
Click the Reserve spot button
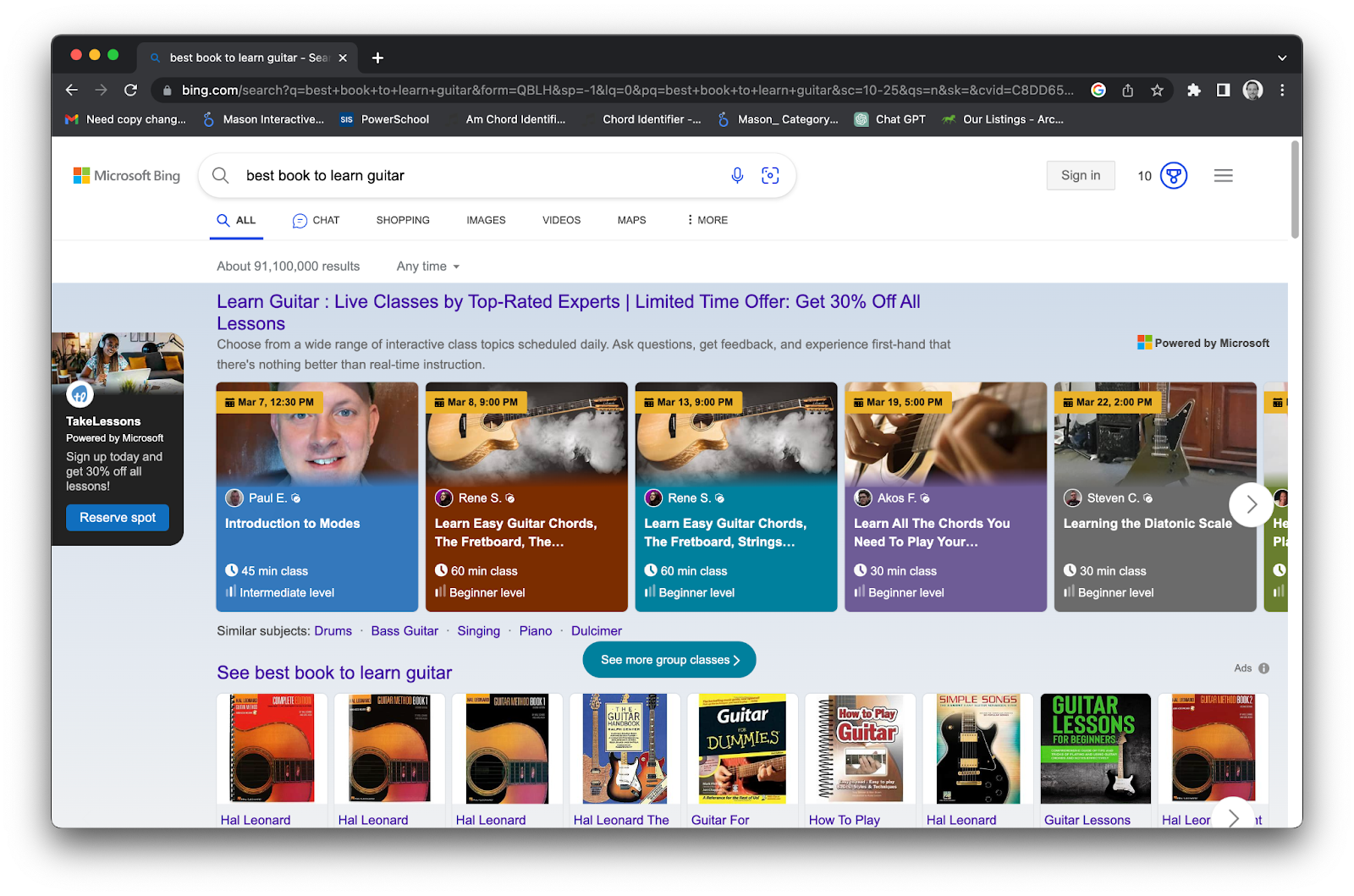pyautogui.click(x=118, y=518)
